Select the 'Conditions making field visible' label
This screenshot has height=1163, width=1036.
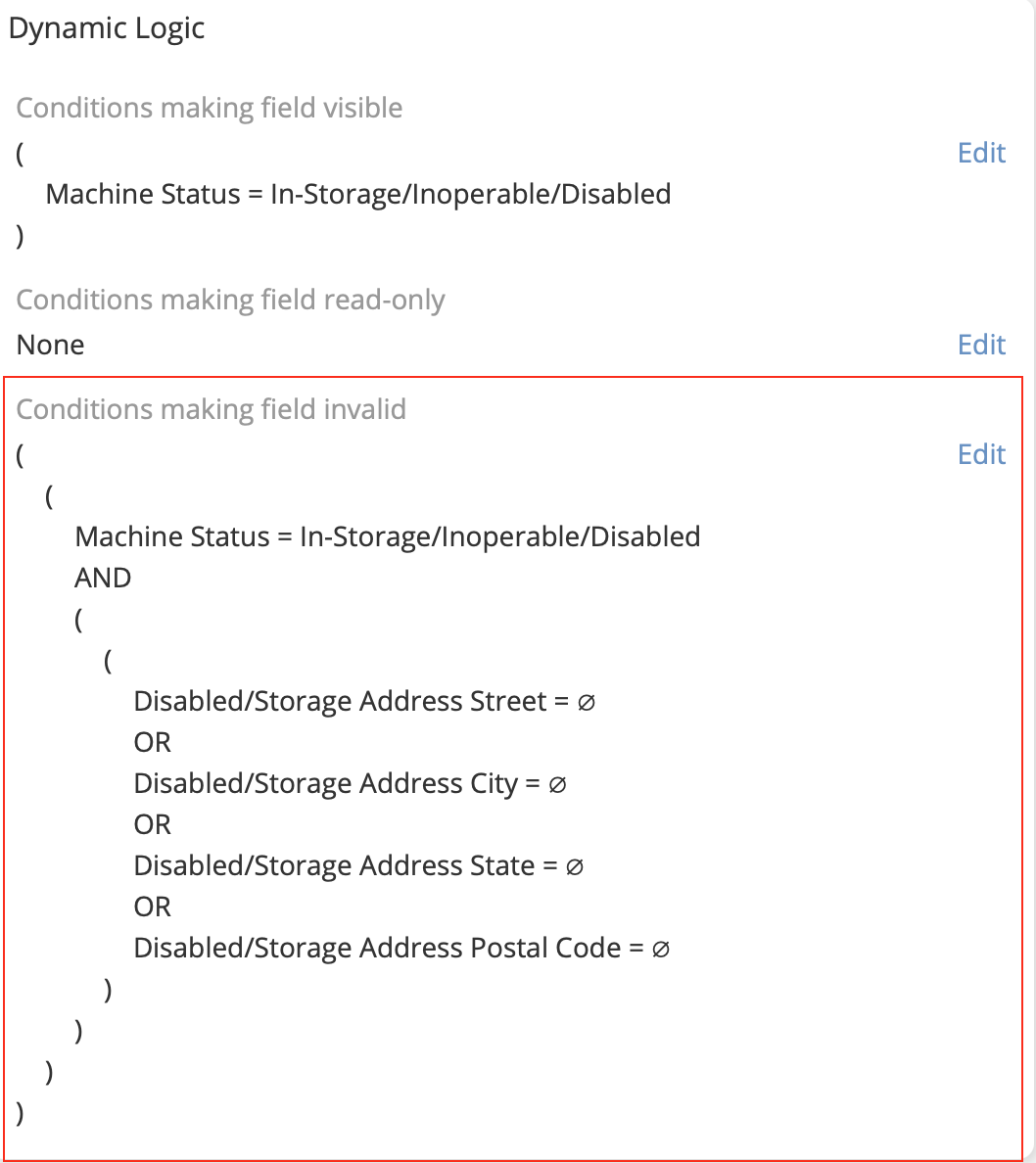tap(210, 108)
